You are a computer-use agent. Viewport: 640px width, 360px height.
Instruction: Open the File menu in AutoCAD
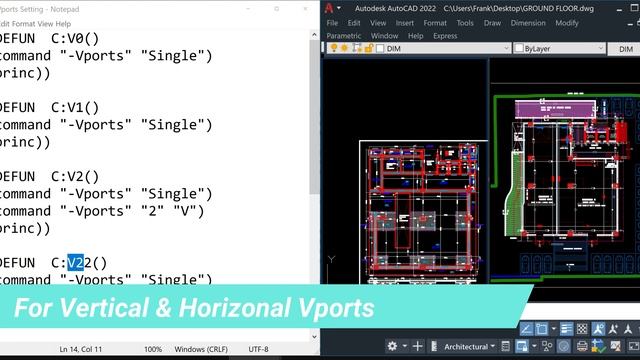point(332,23)
